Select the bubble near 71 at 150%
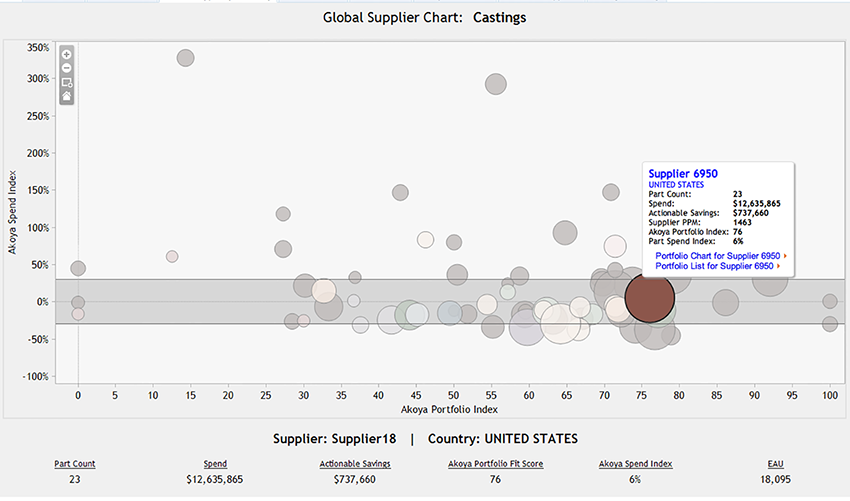 610,192
